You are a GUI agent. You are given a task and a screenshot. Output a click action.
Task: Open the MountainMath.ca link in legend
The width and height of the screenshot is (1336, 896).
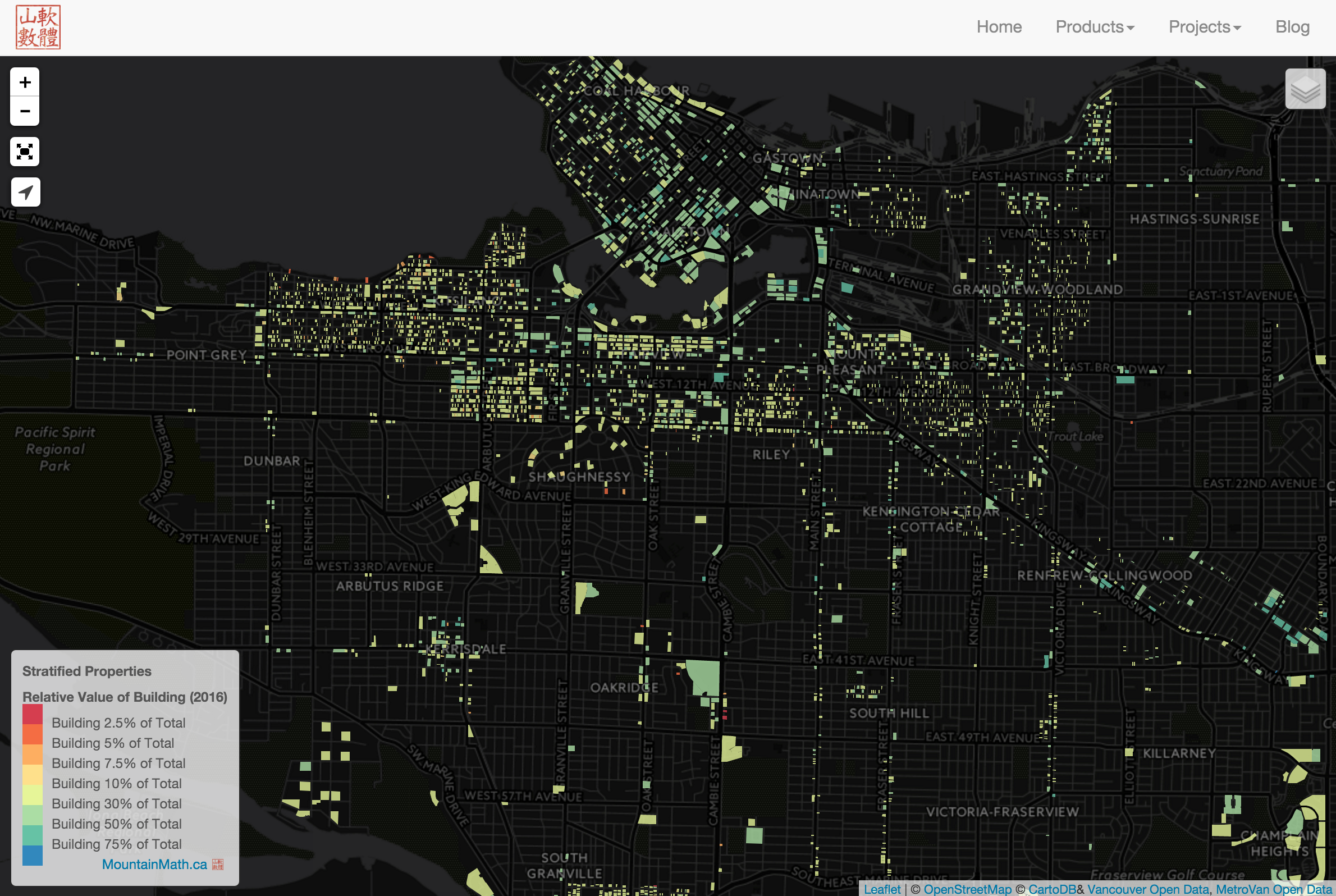154,864
